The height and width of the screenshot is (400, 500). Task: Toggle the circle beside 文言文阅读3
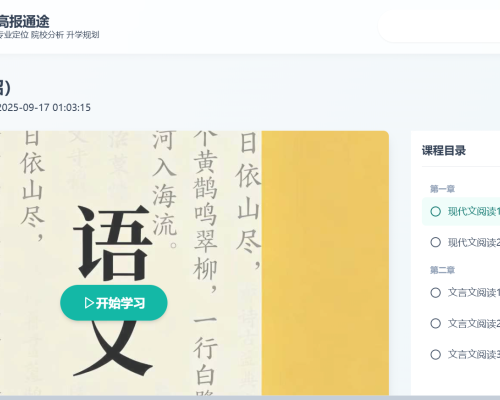tap(435, 354)
